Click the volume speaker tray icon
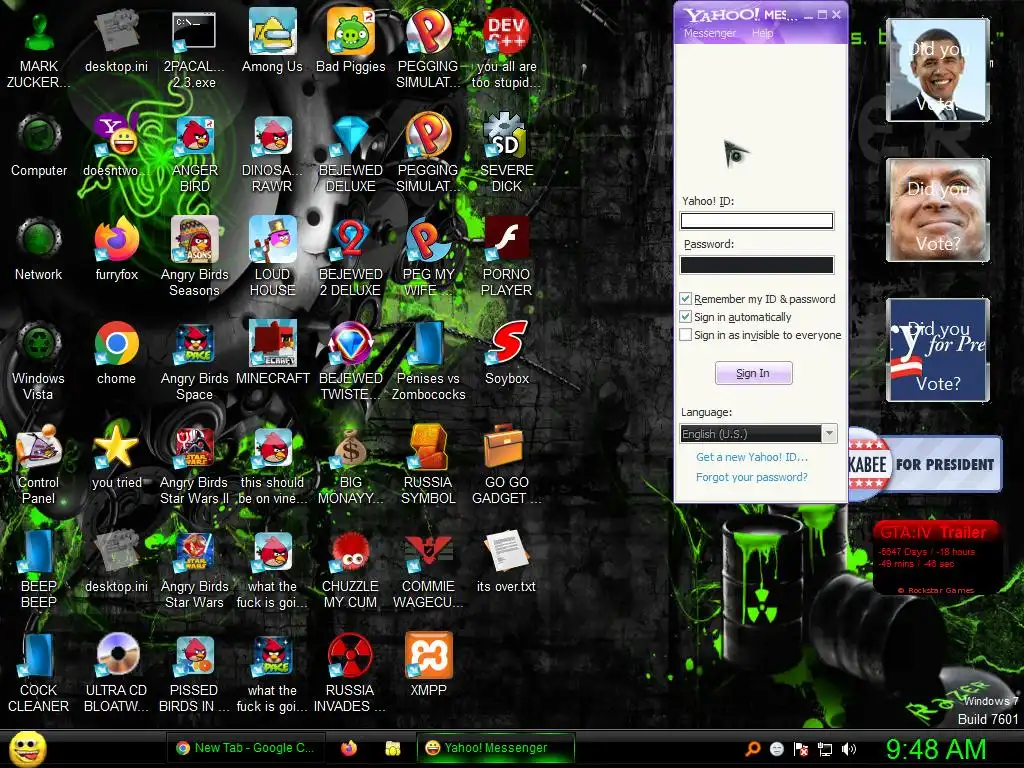The width and height of the screenshot is (1024, 768). (x=849, y=749)
